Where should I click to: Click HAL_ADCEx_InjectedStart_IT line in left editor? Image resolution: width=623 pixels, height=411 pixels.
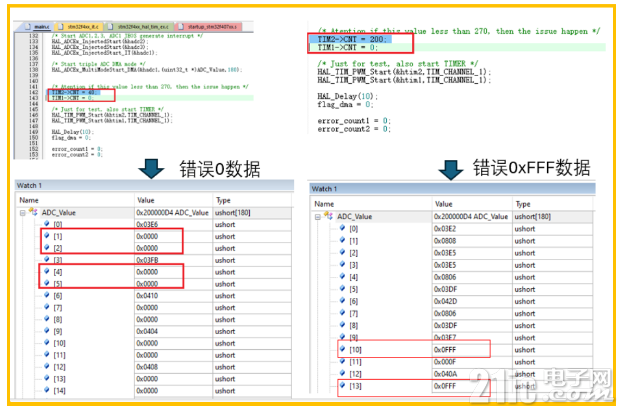(104, 52)
